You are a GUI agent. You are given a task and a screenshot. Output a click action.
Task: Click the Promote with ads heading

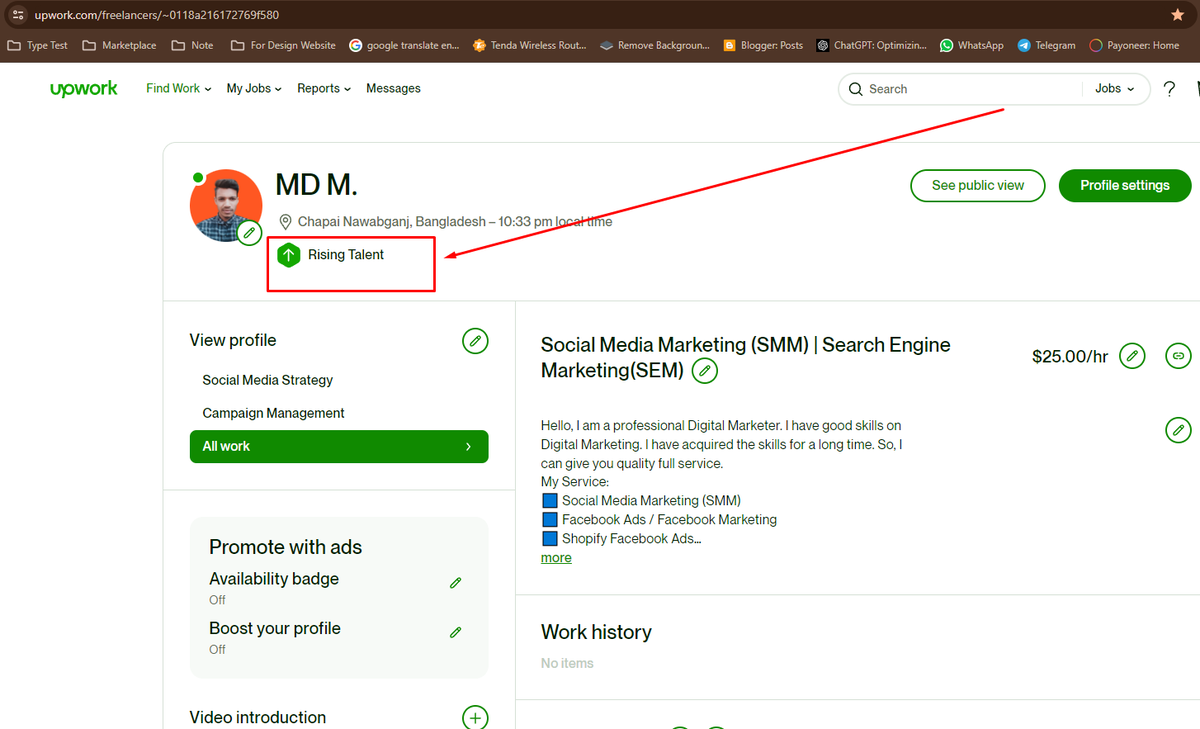coord(285,547)
